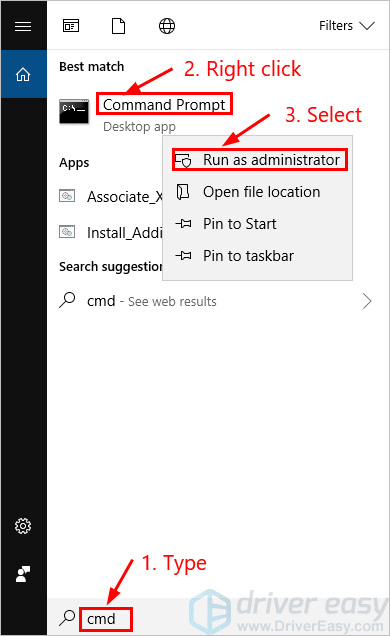
Task: Open the Command Prompt best match
Action: [164, 104]
